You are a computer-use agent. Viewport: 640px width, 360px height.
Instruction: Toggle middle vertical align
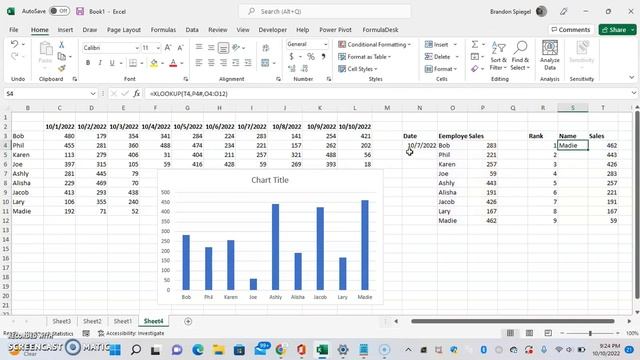point(211,48)
